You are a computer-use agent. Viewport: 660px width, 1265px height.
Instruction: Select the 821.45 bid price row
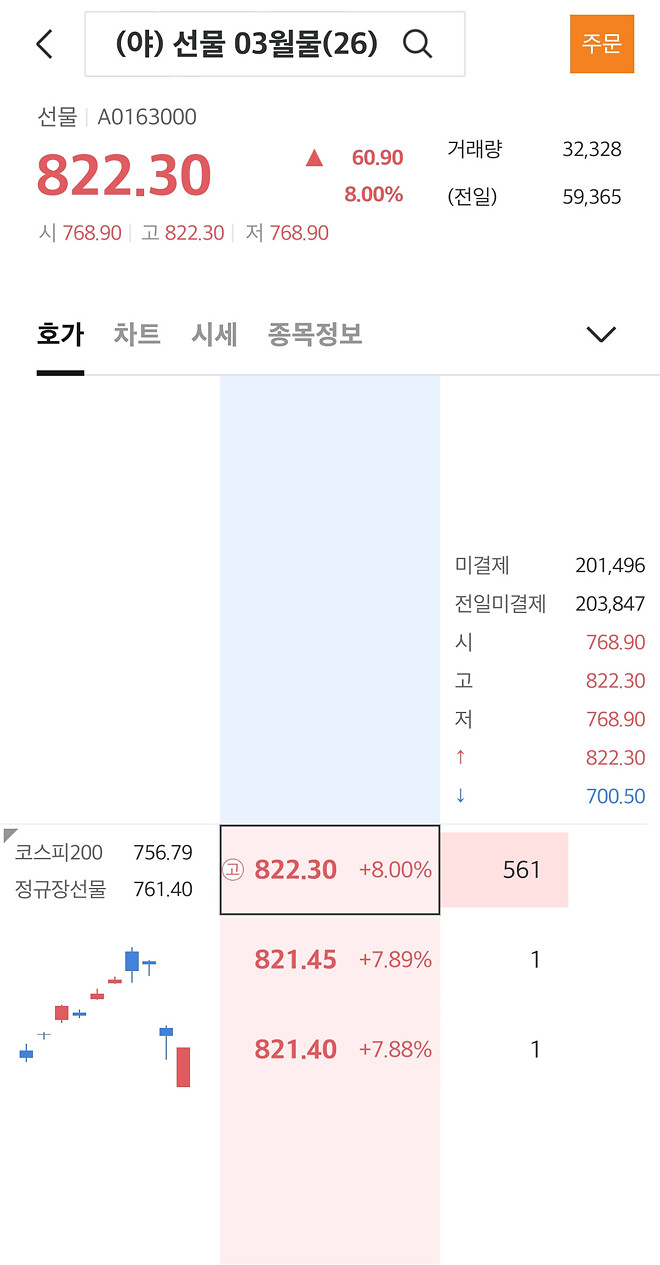pyautogui.click(x=328, y=959)
